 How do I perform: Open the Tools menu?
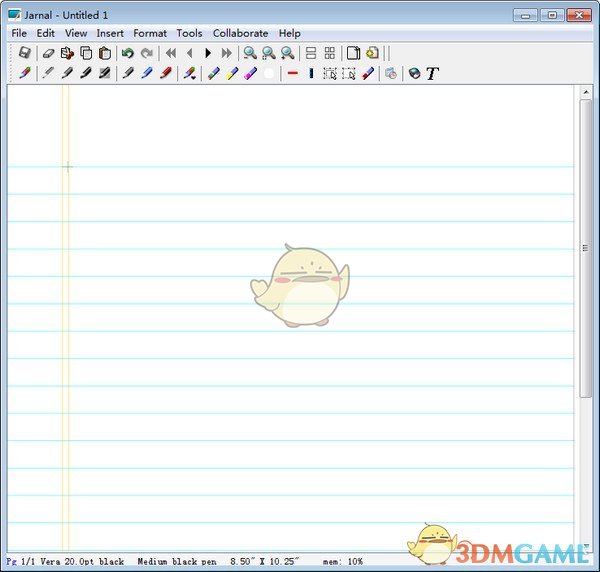point(189,33)
